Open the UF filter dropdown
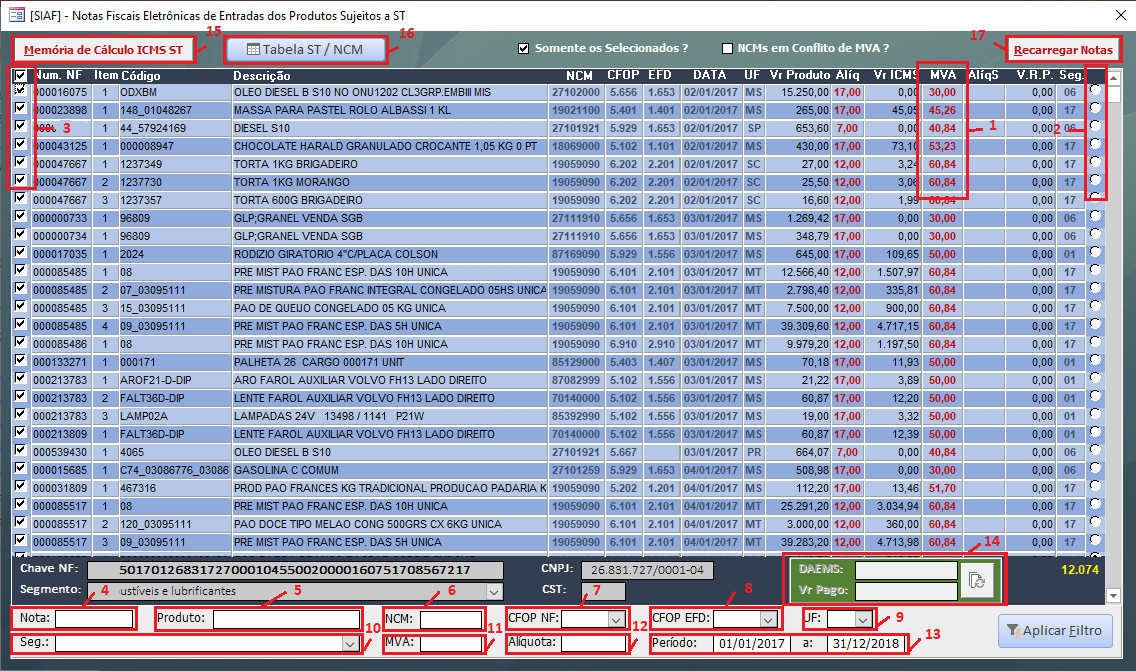The width and height of the screenshot is (1136, 671). (864, 619)
